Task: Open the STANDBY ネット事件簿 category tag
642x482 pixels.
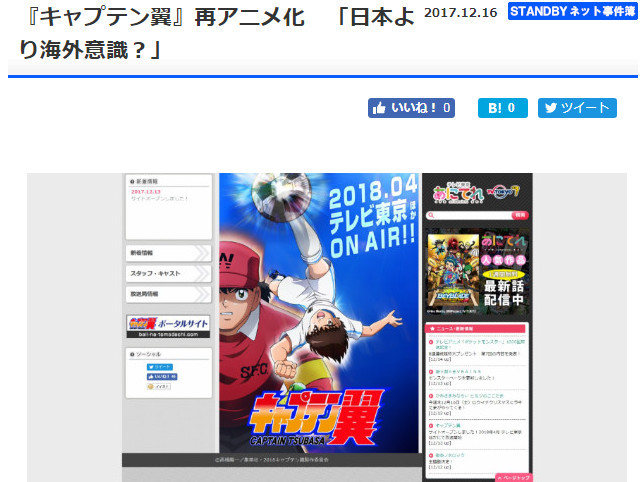Action: 572,11
